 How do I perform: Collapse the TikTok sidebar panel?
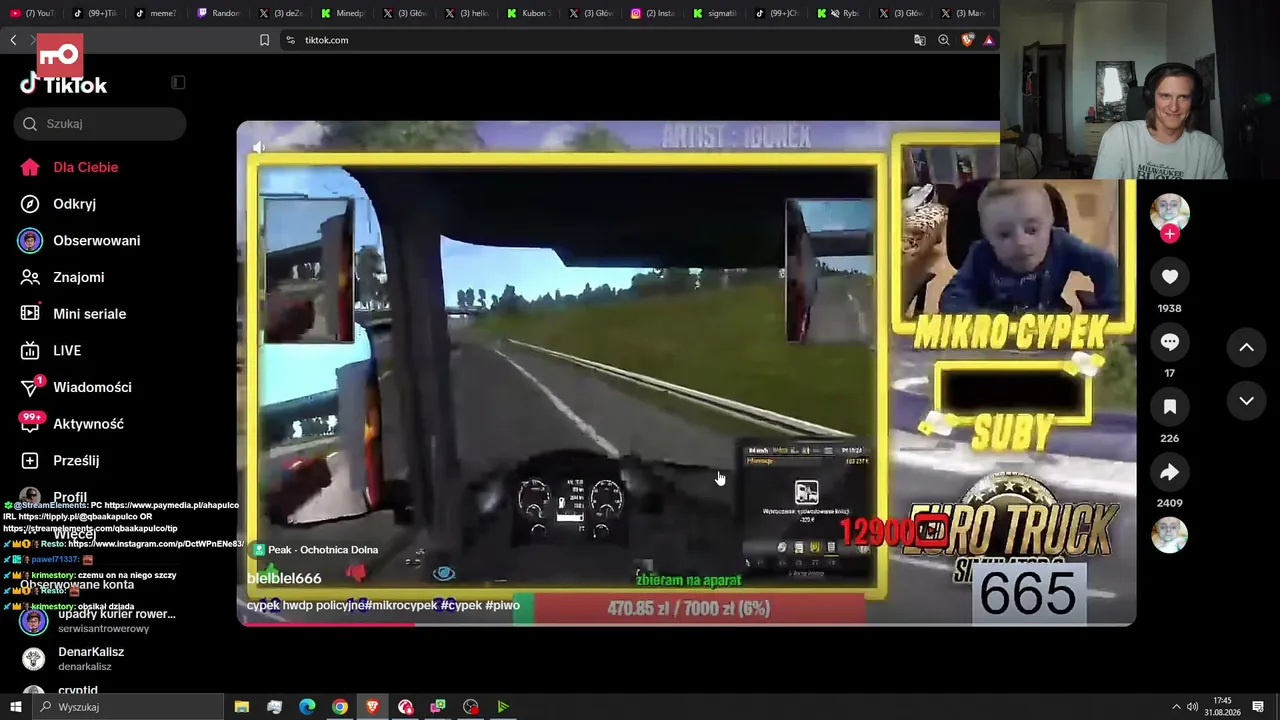tap(178, 83)
